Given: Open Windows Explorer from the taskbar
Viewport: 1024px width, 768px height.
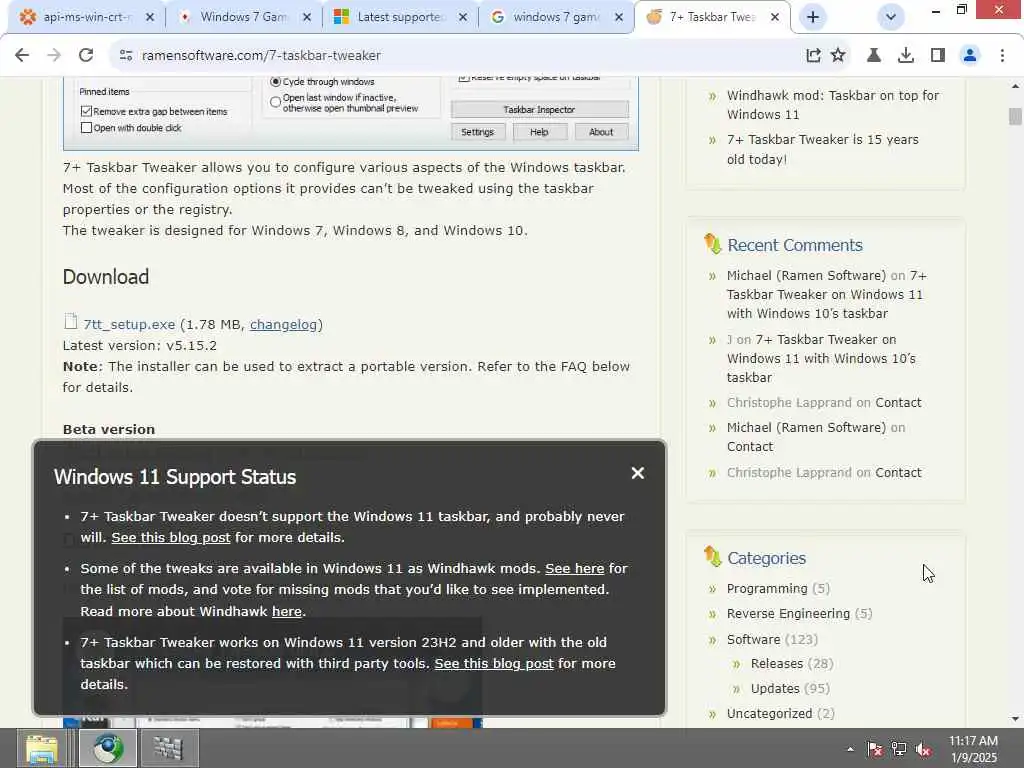Looking at the screenshot, I should click(x=42, y=748).
